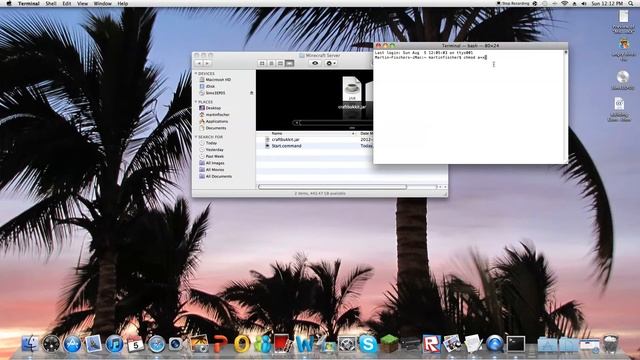Screen dimensions: 640x360
Task: Open the Terminal application menu
Action: tap(29, 3)
